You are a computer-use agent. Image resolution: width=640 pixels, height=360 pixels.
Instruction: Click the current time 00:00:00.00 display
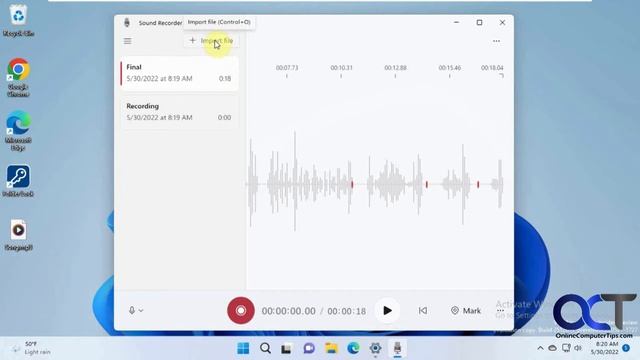coord(288,311)
